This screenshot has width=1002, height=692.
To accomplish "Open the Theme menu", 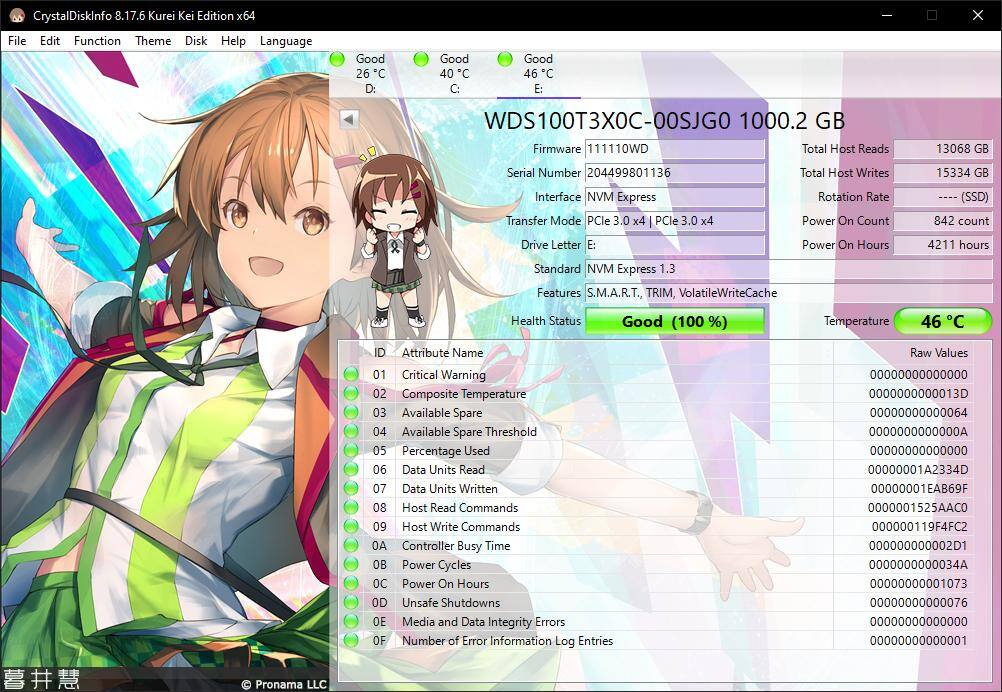I will coord(152,41).
